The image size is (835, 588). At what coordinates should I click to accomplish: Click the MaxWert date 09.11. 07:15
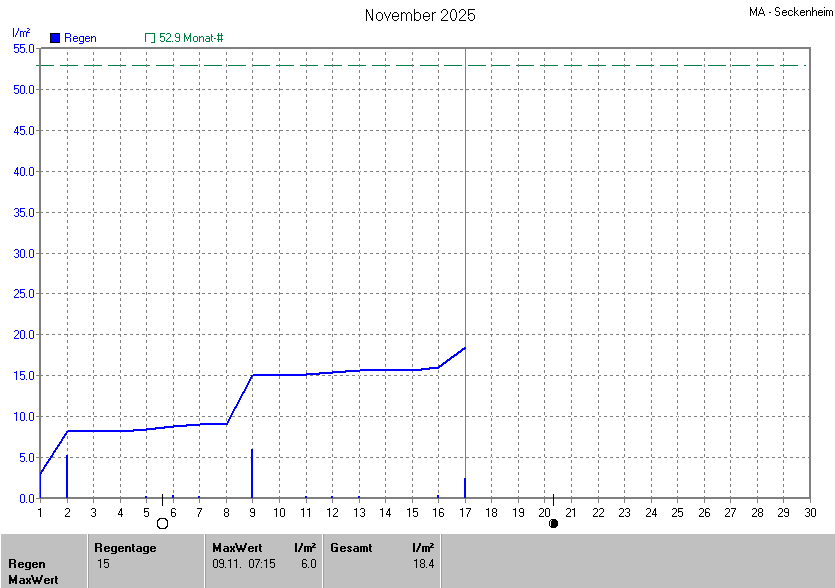[x=243, y=564]
